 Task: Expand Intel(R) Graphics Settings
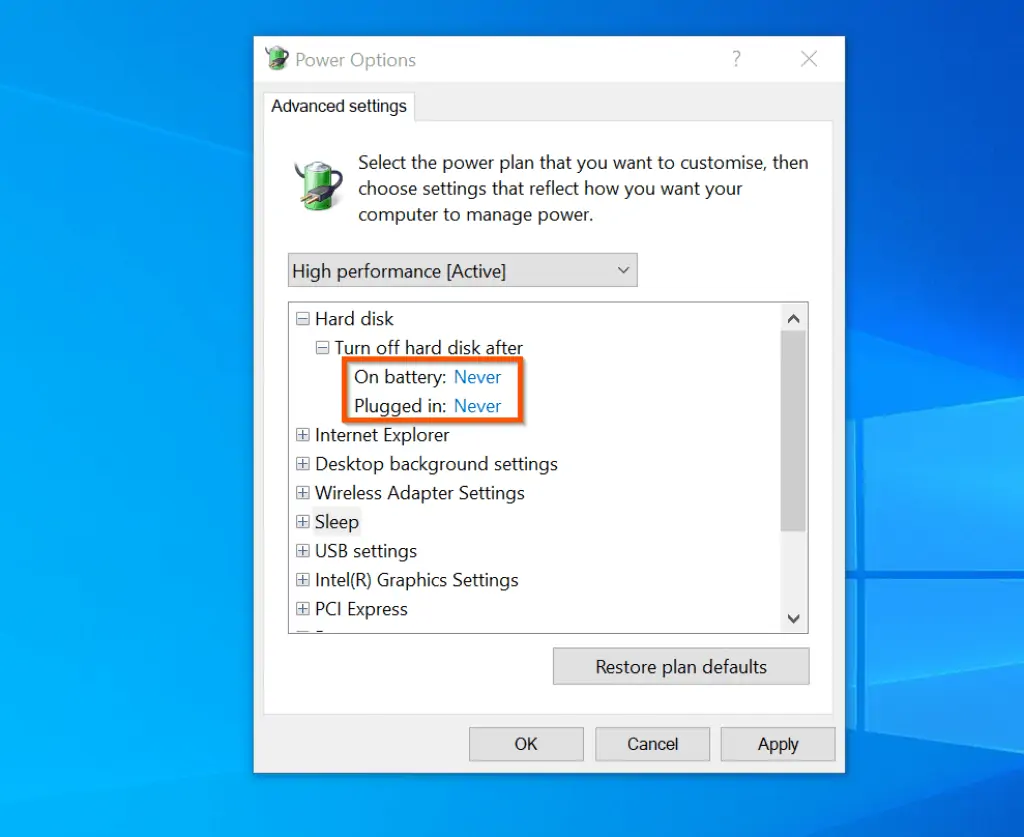[x=302, y=579]
